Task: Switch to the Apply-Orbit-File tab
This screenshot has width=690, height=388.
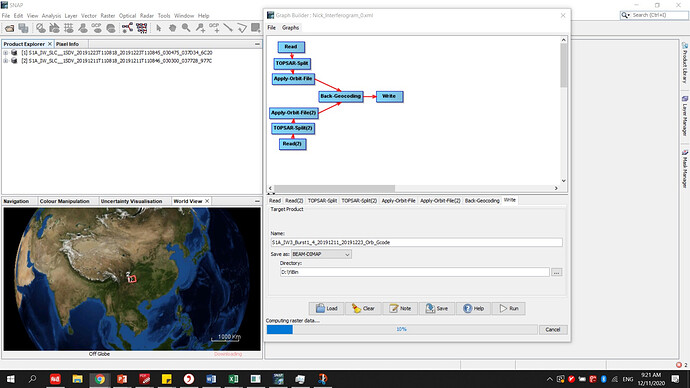Action: 398,201
